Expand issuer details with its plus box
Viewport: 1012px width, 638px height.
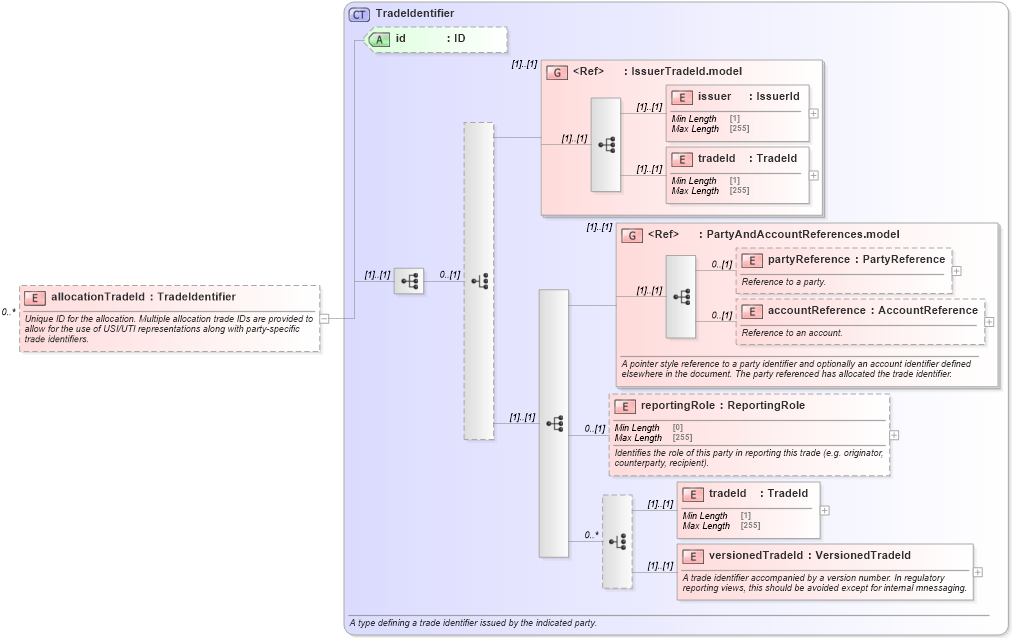813,113
